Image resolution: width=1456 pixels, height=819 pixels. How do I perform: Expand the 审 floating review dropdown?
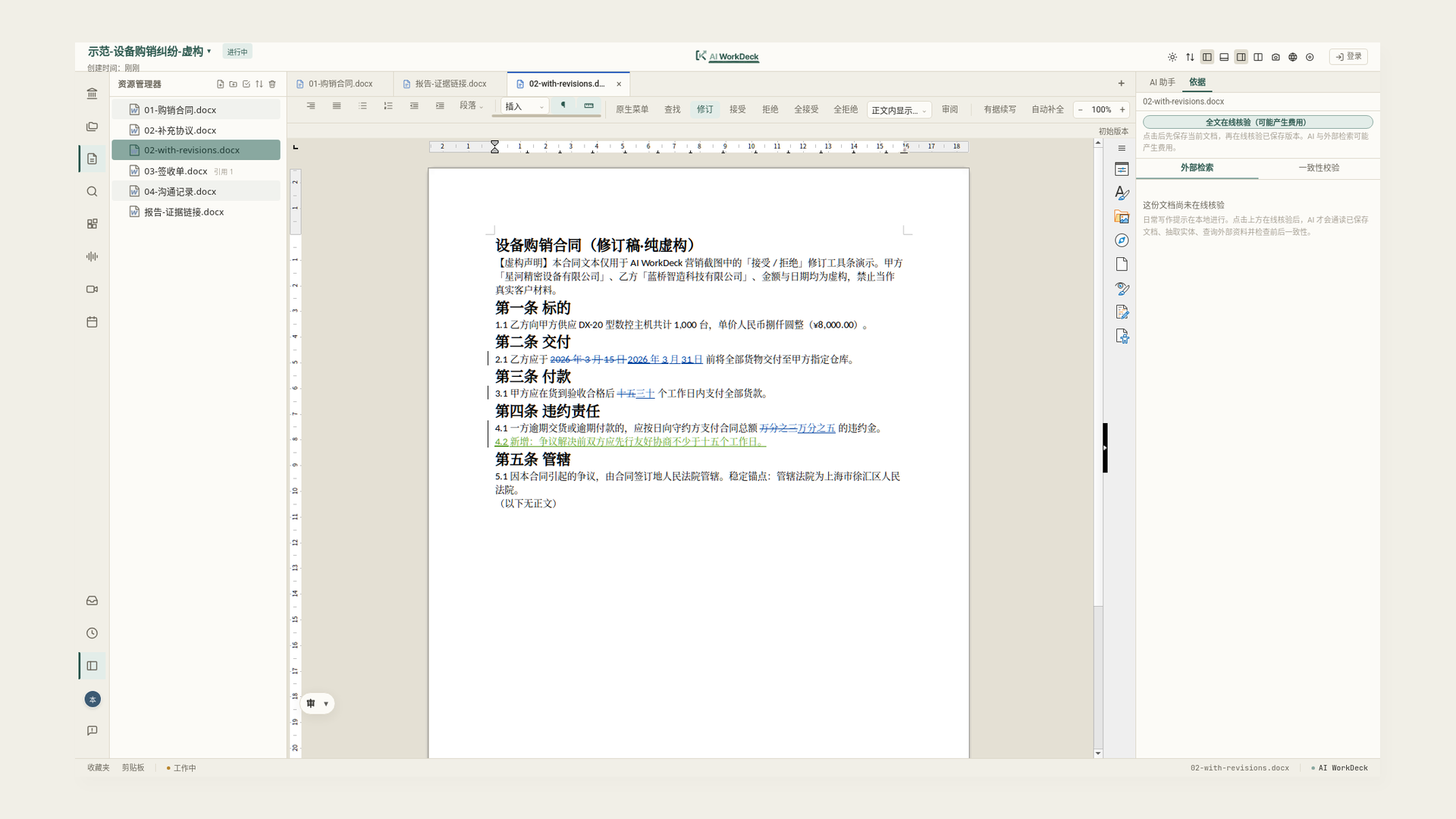tap(318, 704)
